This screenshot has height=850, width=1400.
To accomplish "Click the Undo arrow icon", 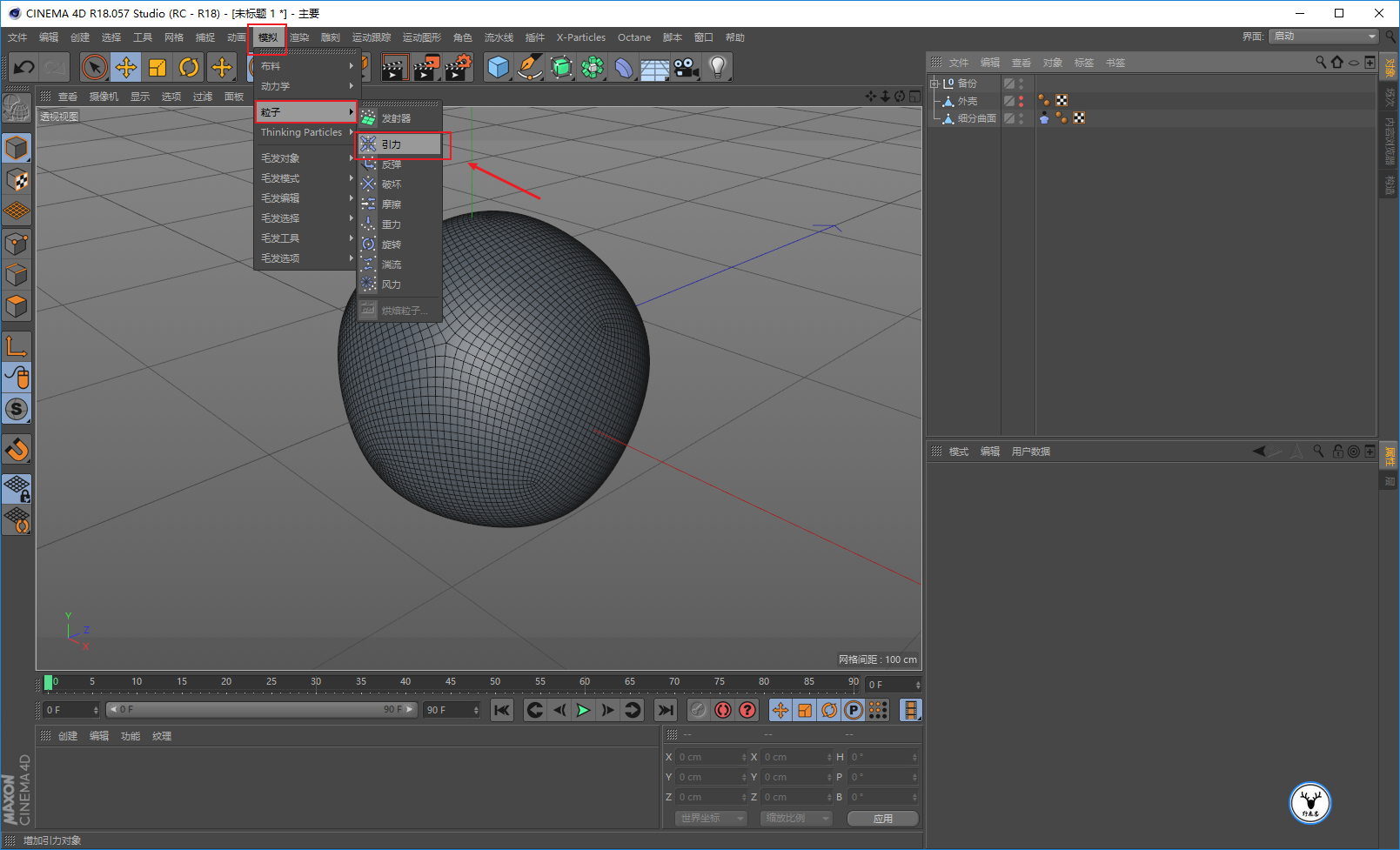I will (x=24, y=67).
